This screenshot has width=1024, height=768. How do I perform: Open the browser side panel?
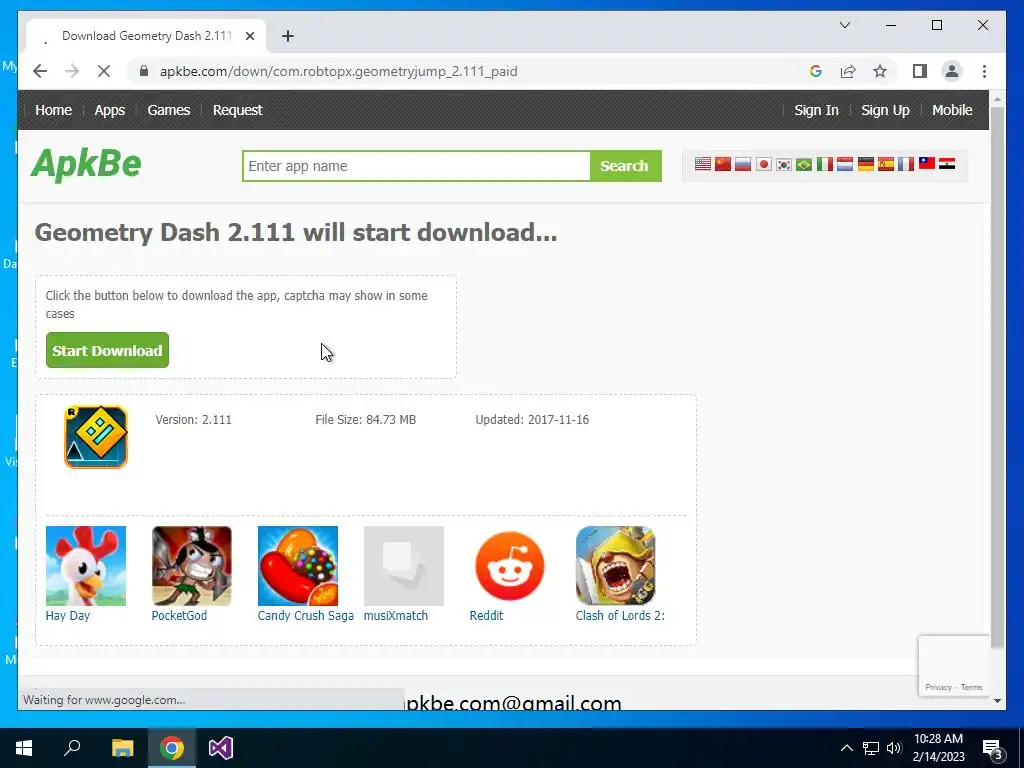coord(920,71)
